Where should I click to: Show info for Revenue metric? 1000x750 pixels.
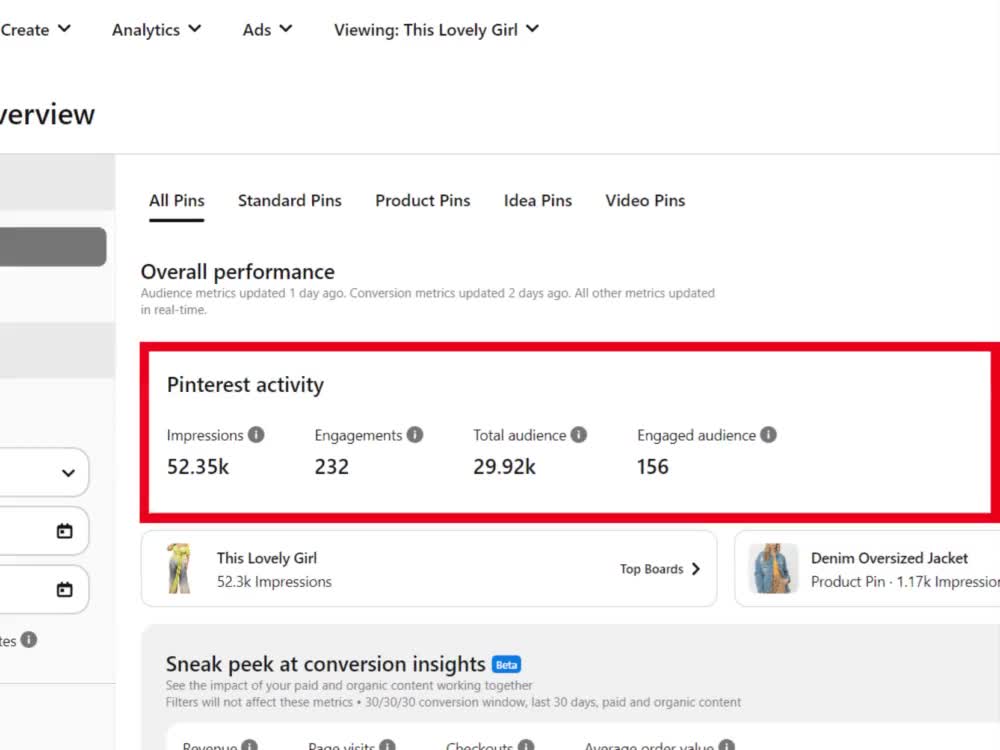249,745
